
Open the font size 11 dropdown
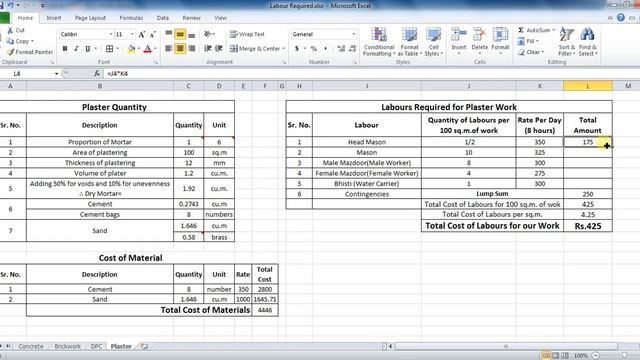pos(132,34)
